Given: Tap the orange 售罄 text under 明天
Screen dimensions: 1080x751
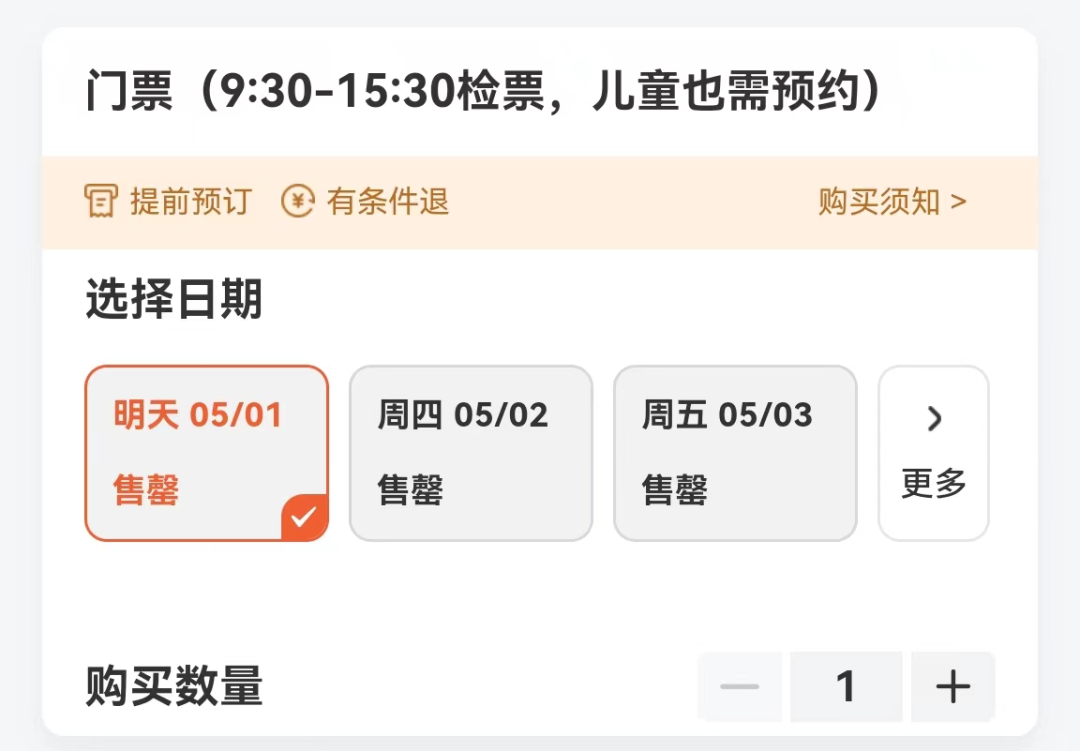Looking at the screenshot, I should (x=146, y=490).
